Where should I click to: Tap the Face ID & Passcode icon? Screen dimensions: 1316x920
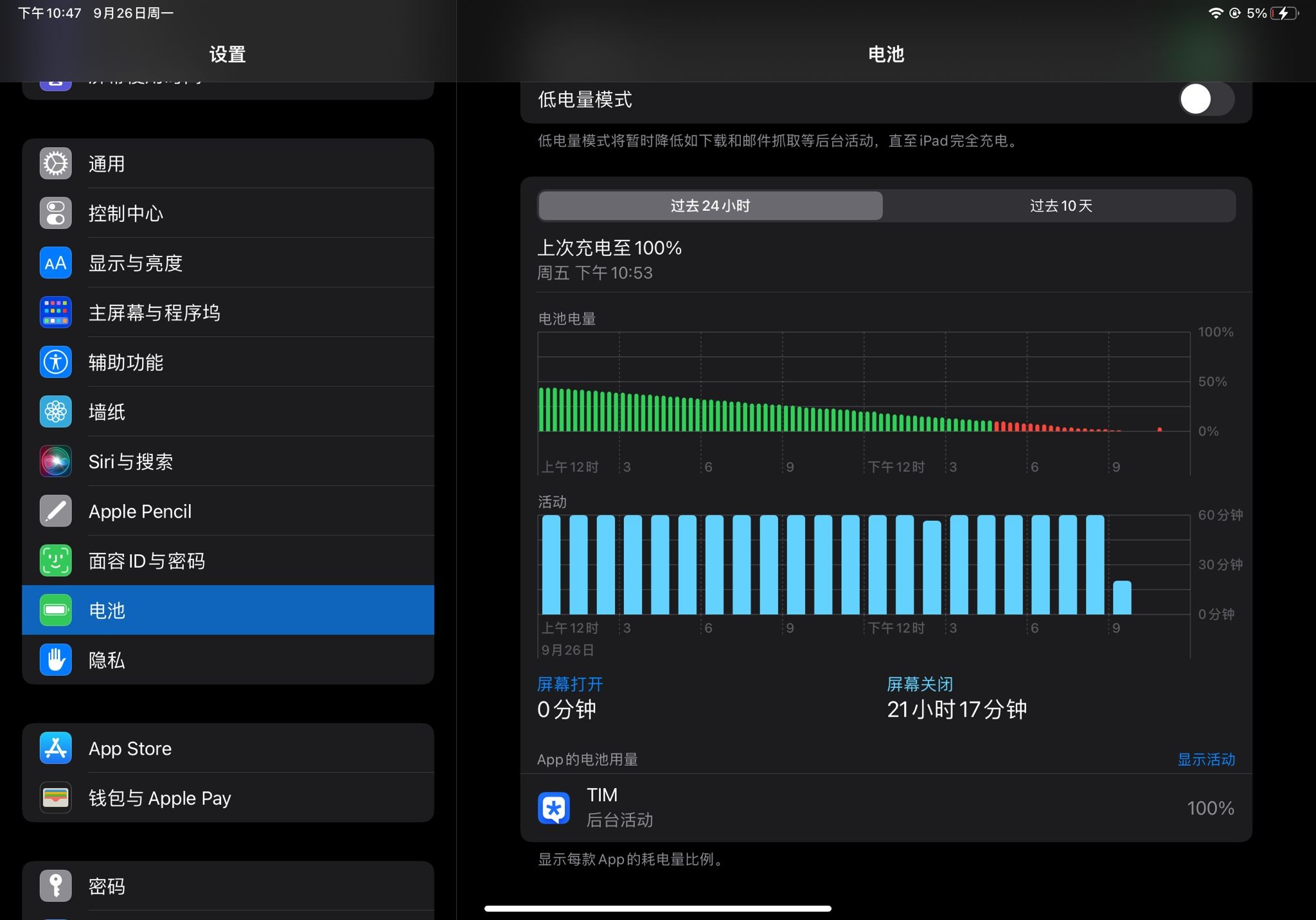coord(56,561)
